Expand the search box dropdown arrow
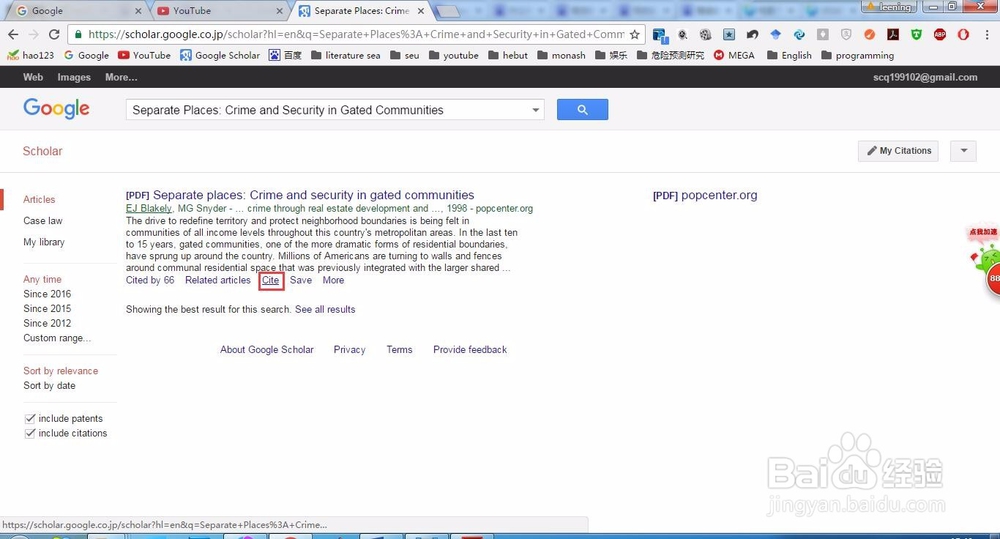 click(x=536, y=110)
